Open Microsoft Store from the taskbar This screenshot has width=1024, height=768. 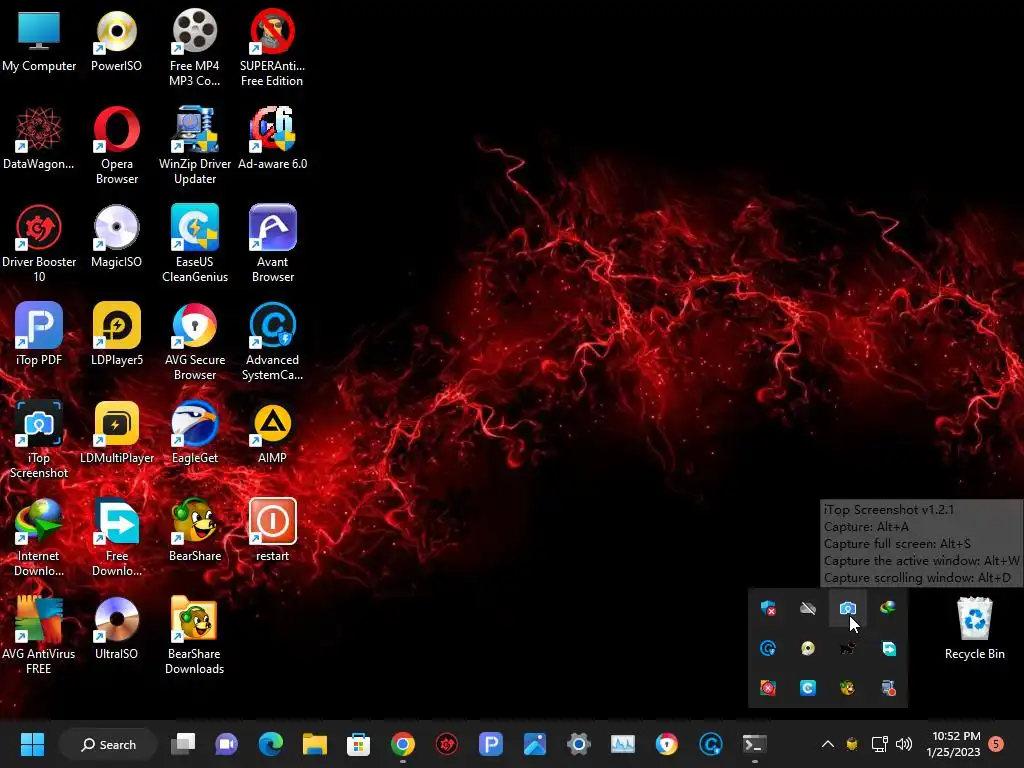[x=358, y=744]
